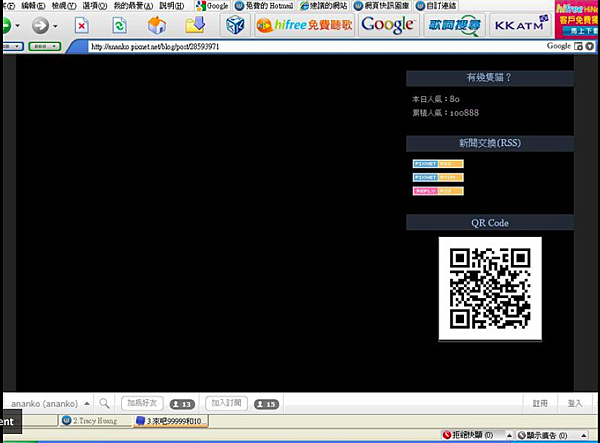Click the PIXNET RSS feed badge
Image resolution: width=600 pixels, height=443 pixels.
(438, 164)
